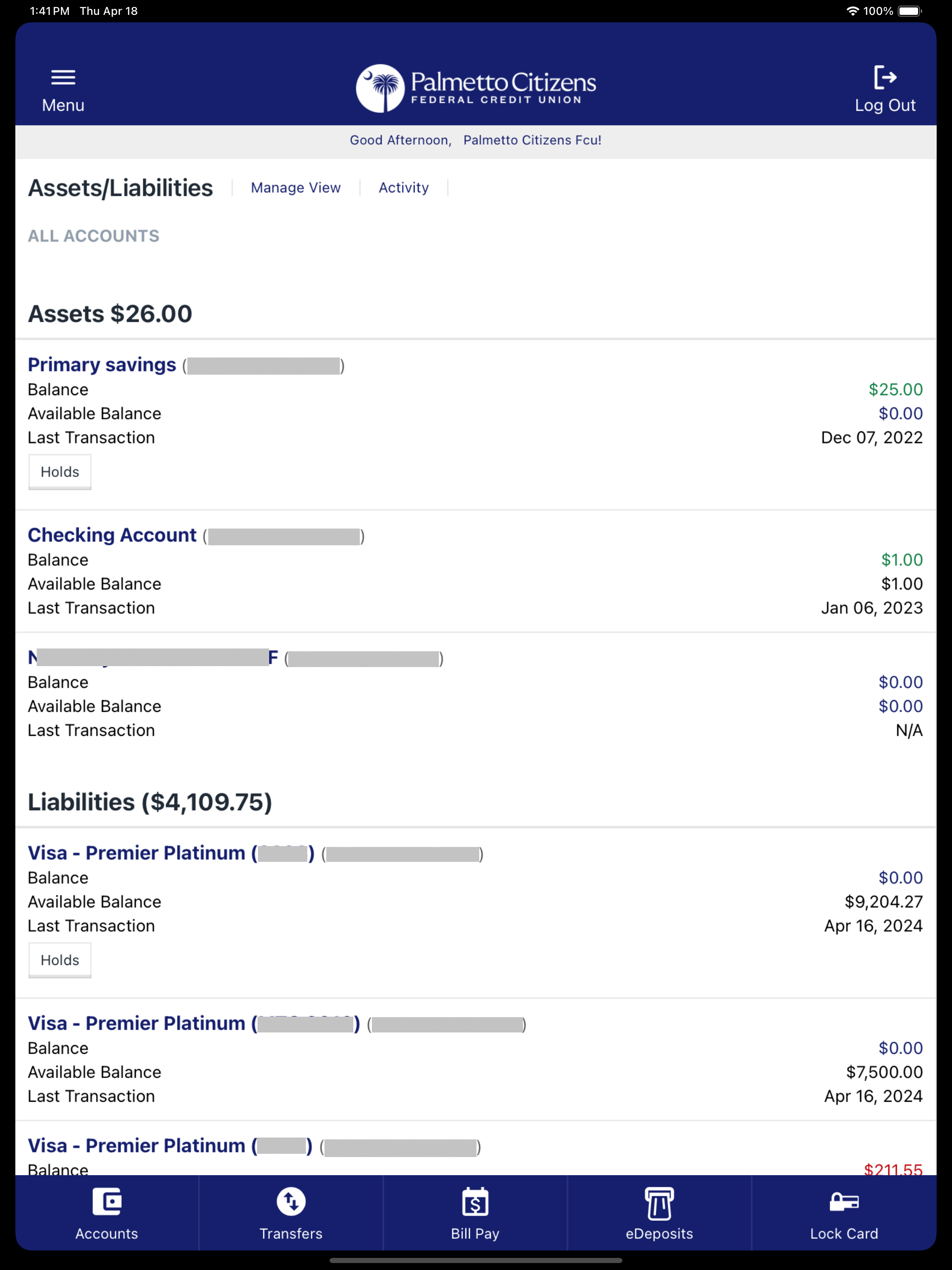Check the battery status icon
Image resolution: width=952 pixels, height=1270 pixels.
coord(910,11)
